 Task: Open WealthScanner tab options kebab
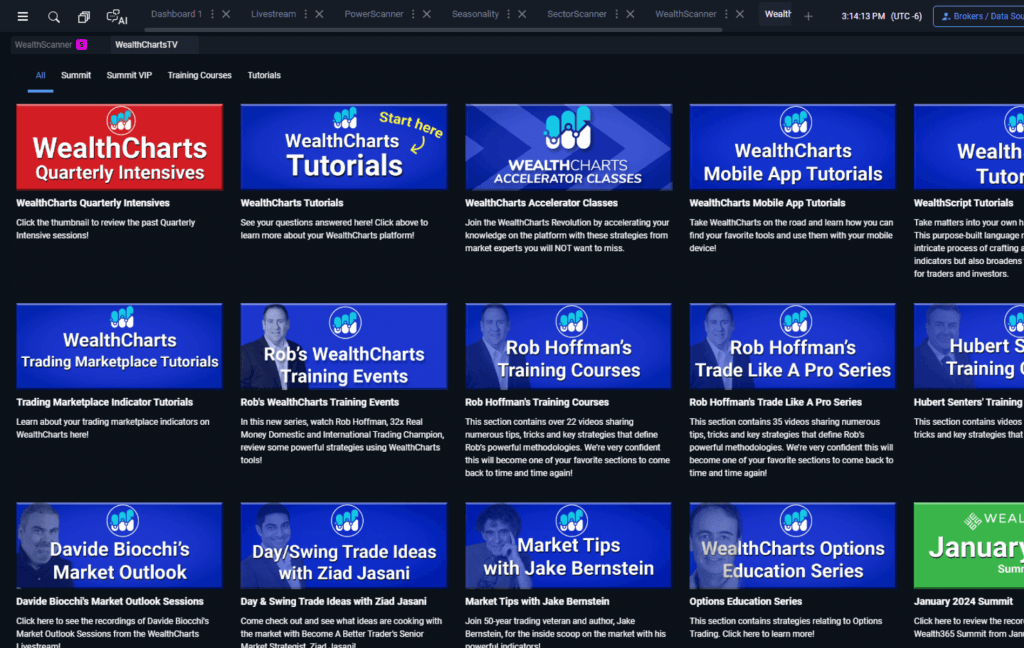click(x=726, y=14)
